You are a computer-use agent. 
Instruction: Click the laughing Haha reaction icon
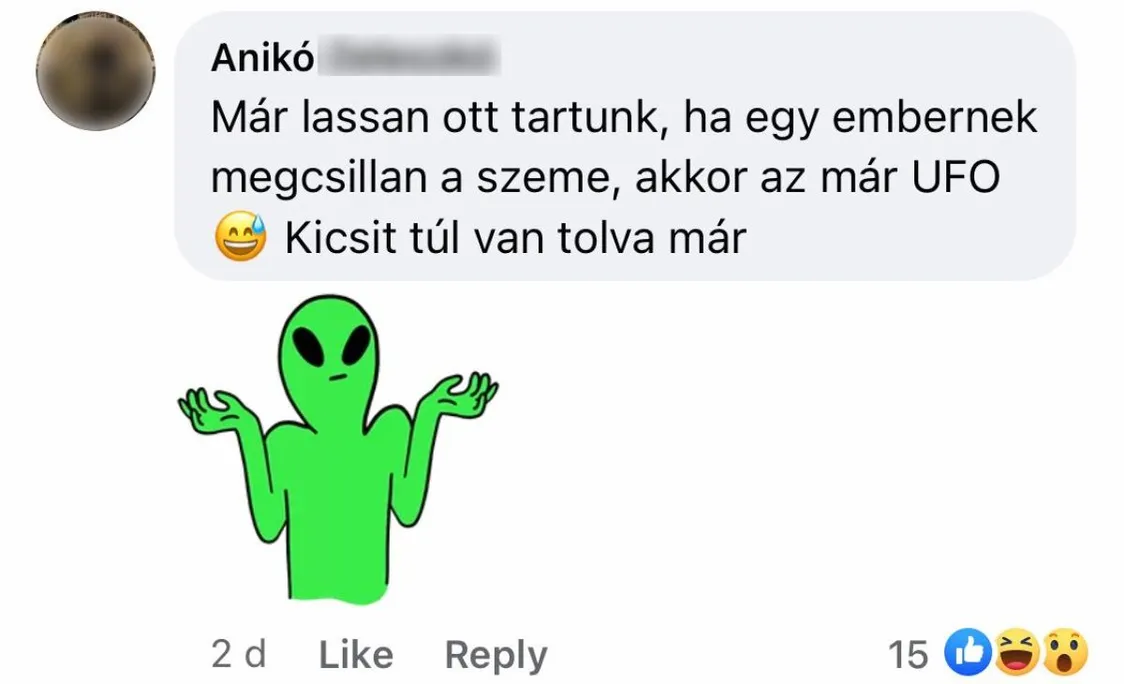pos(1017,653)
